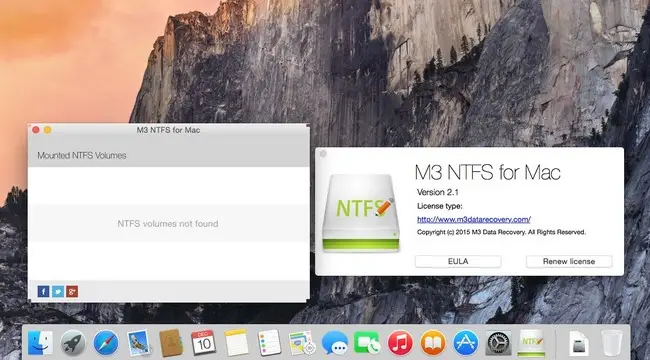Open iBooks in the Dock
Screen dimensions: 650x360
433,343
